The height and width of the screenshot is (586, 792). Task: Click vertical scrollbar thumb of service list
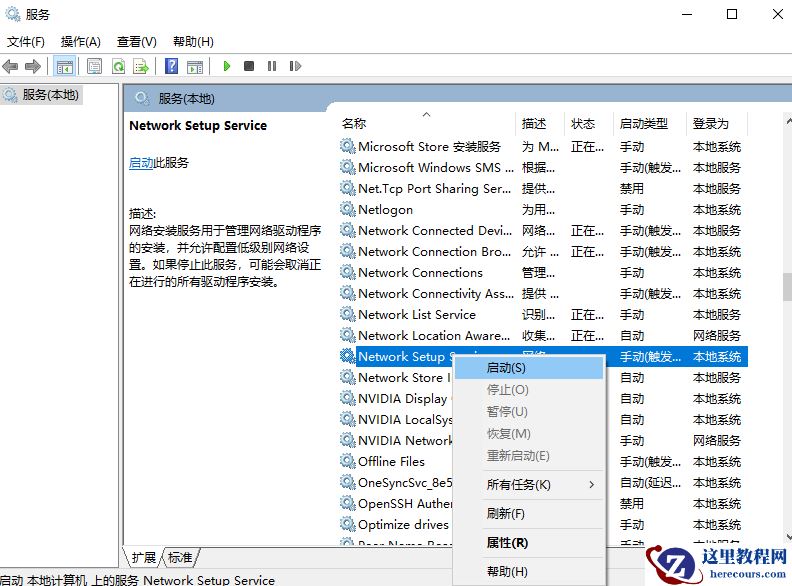787,287
